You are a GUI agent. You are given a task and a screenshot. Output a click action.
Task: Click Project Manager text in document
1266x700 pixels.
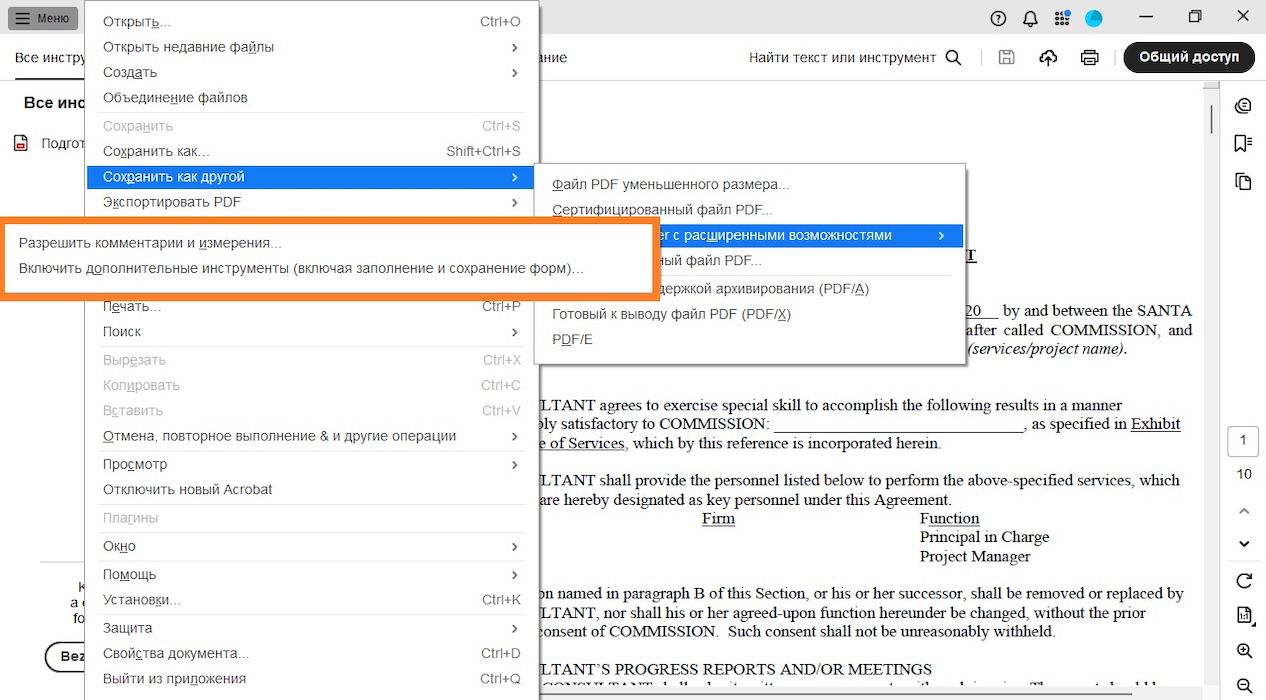point(975,556)
